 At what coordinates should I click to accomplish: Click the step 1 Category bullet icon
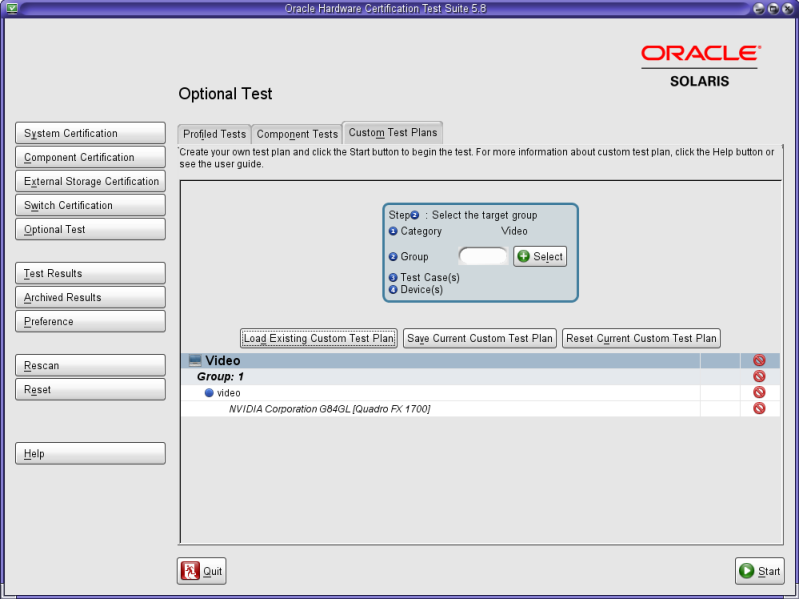point(393,231)
